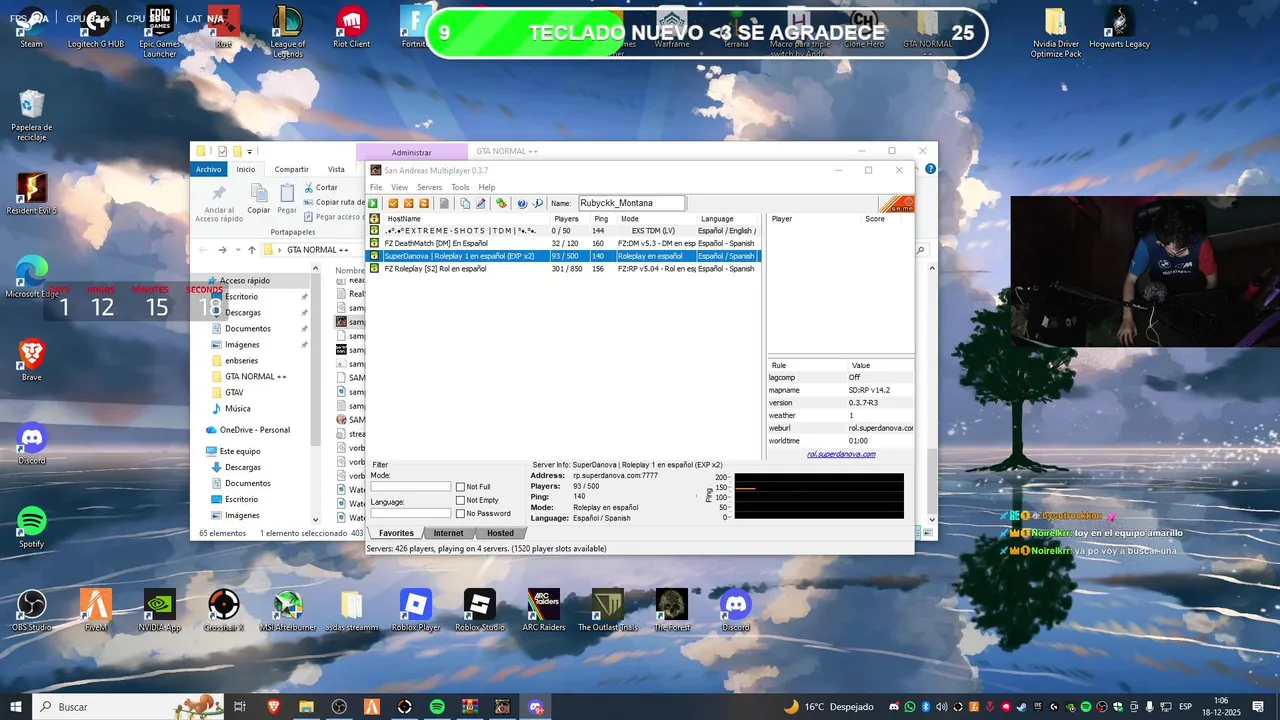Screen dimensions: 1280x720
Task: Sort server list by Ping column header
Action: click(x=601, y=219)
